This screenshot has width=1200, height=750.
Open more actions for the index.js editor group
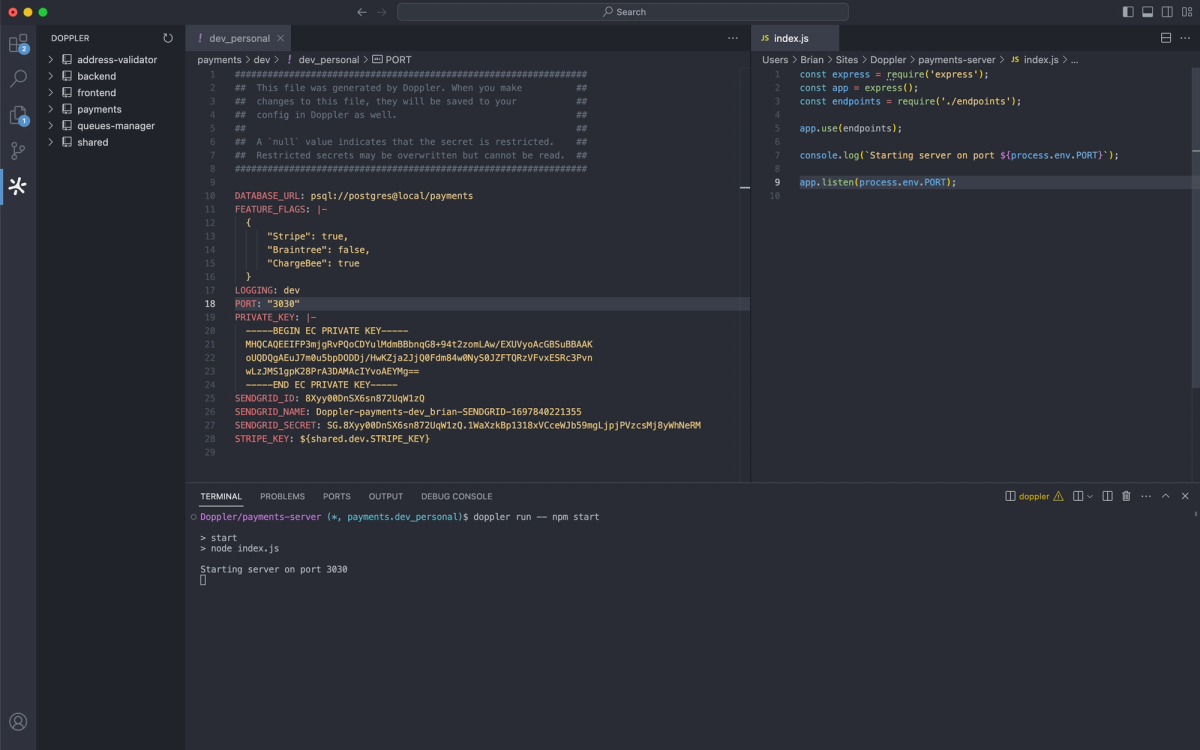(x=1185, y=38)
